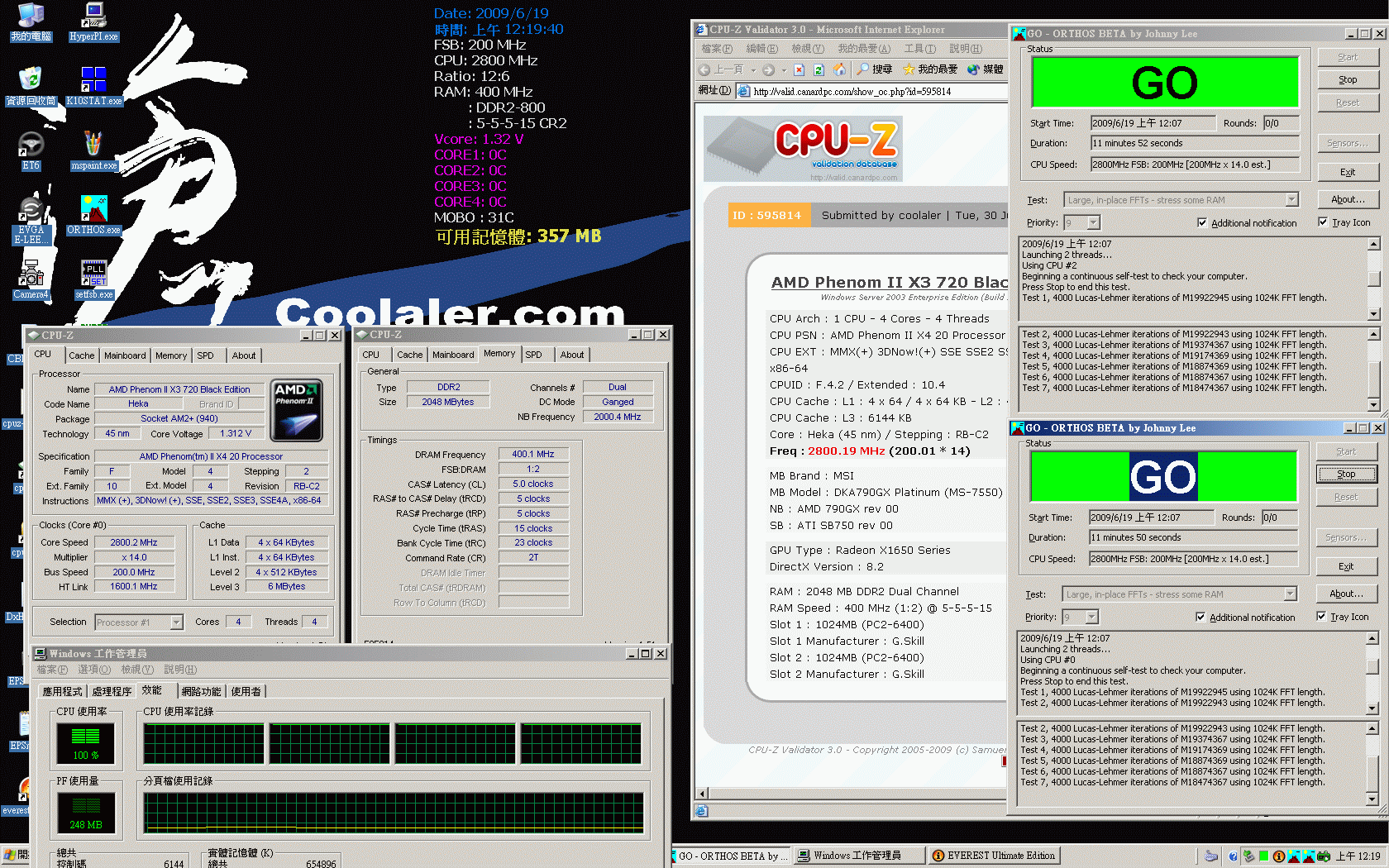Launch setfsb.exe desktop icon

[x=93, y=279]
